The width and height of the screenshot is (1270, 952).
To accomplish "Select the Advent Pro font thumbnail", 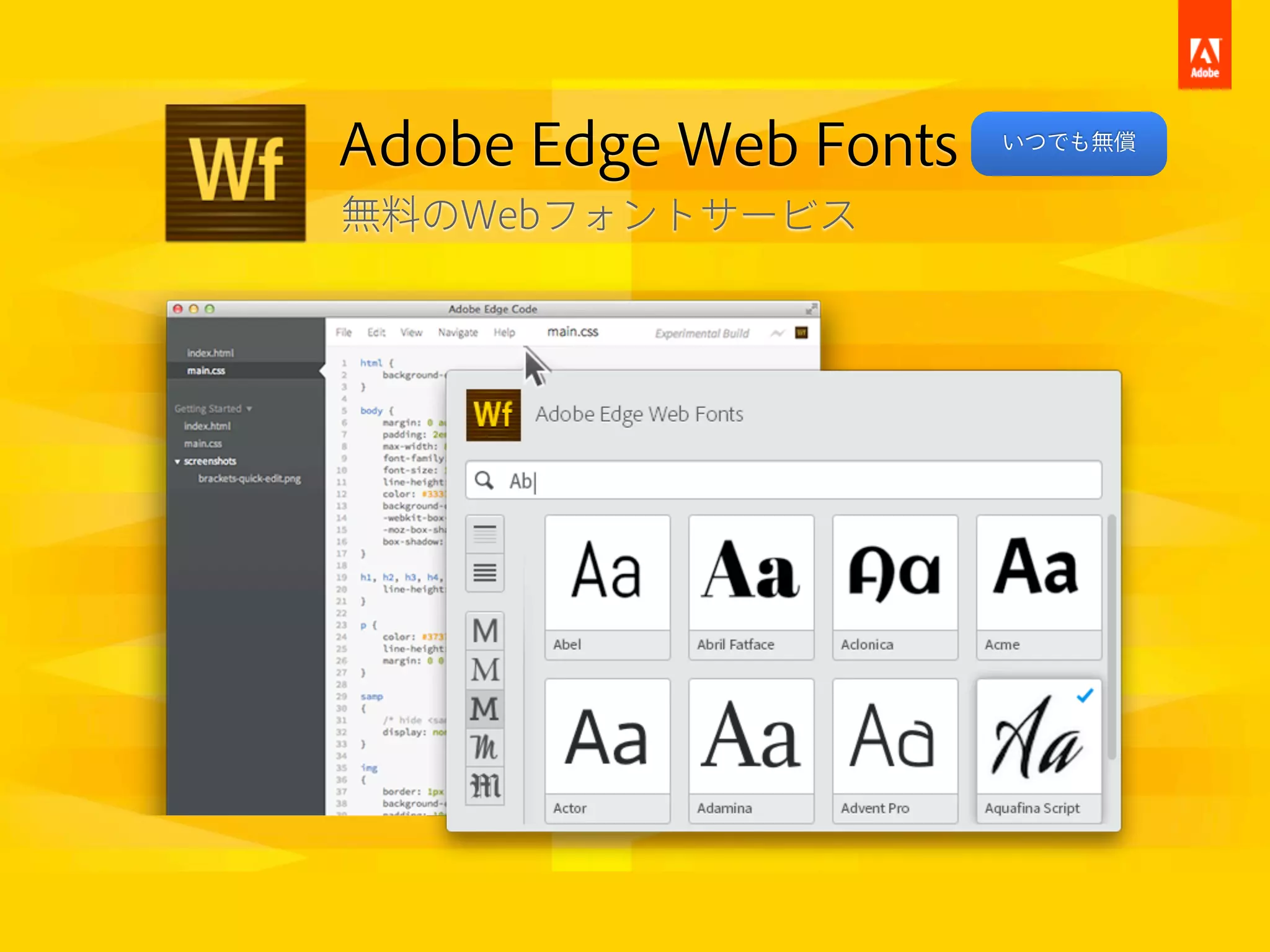I will click(x=895, y=751).
